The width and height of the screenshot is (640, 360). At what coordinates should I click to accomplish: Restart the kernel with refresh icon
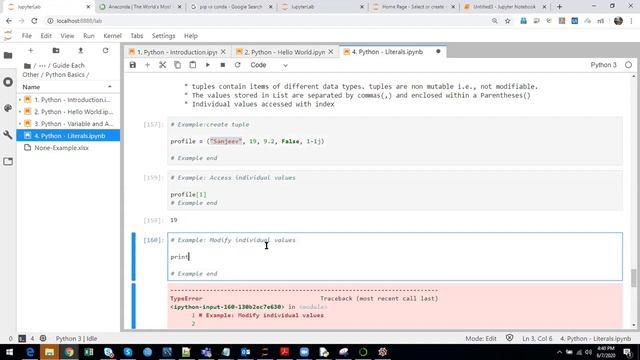click(238, 65)
